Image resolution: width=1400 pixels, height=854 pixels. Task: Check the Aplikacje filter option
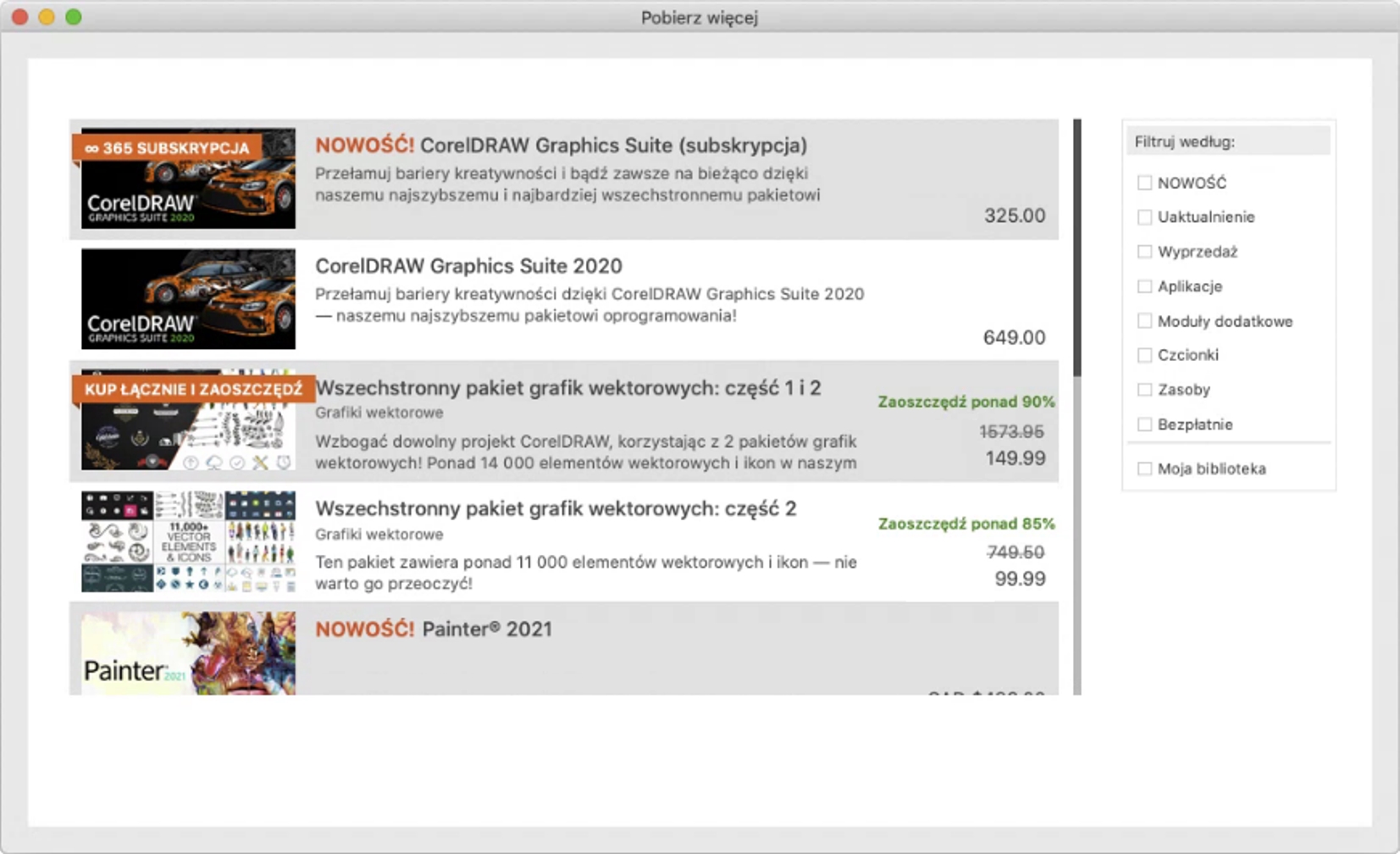point(1144,286)
